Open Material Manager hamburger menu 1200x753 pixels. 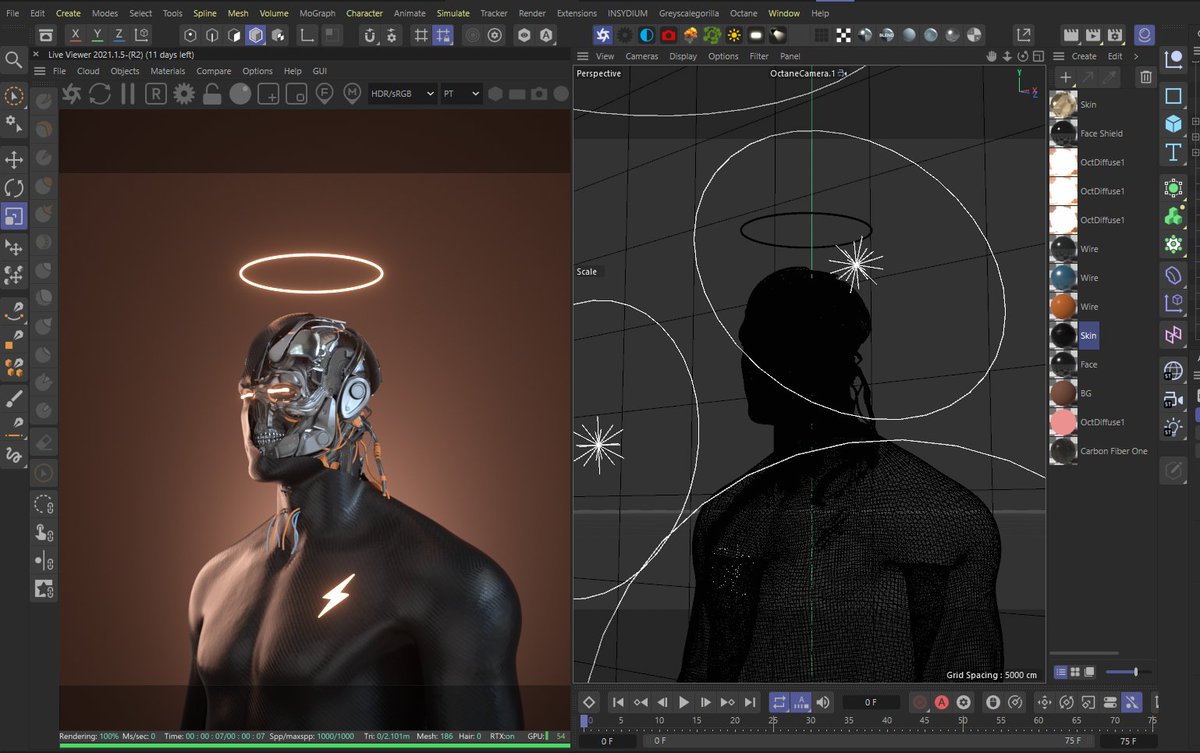tap(1060, 56)
